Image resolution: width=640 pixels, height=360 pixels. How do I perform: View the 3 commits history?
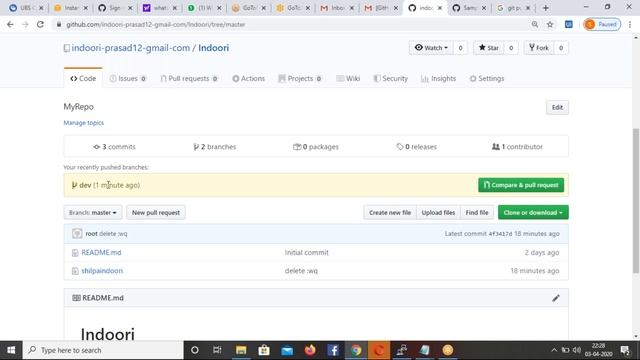tap(114, 147)
